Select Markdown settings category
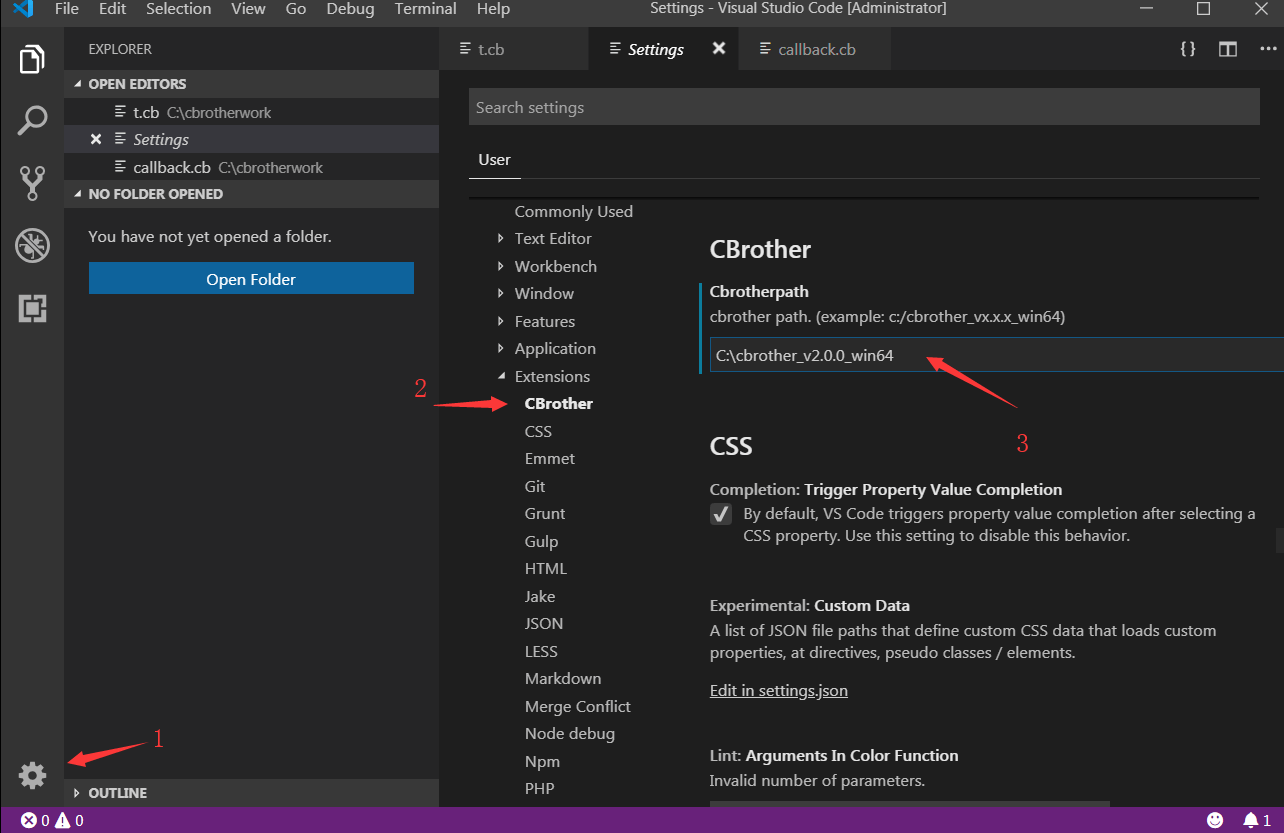Screen dimensions: 1284x833 click(x=563, y=679)
